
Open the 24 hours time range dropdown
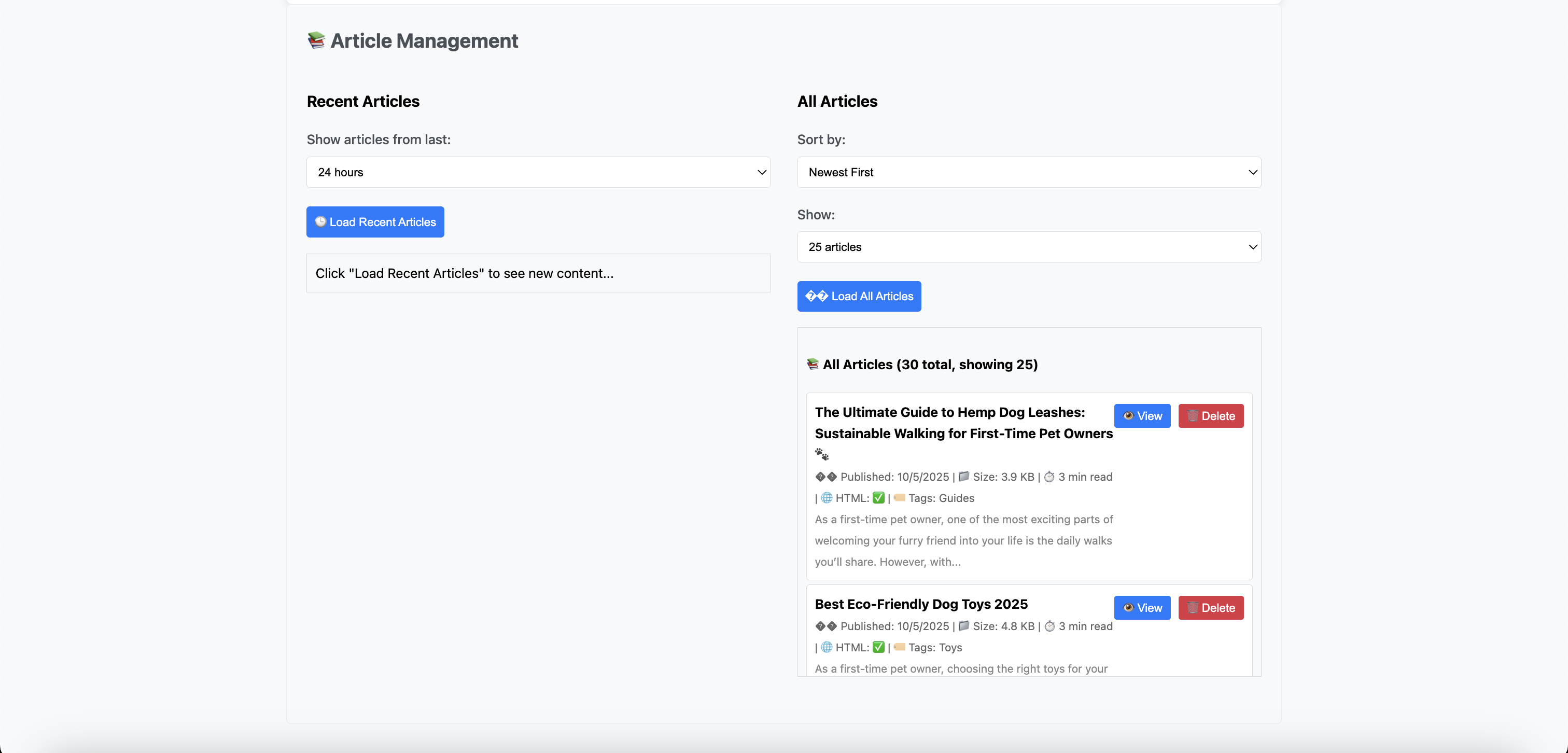(x=538, y=172)
